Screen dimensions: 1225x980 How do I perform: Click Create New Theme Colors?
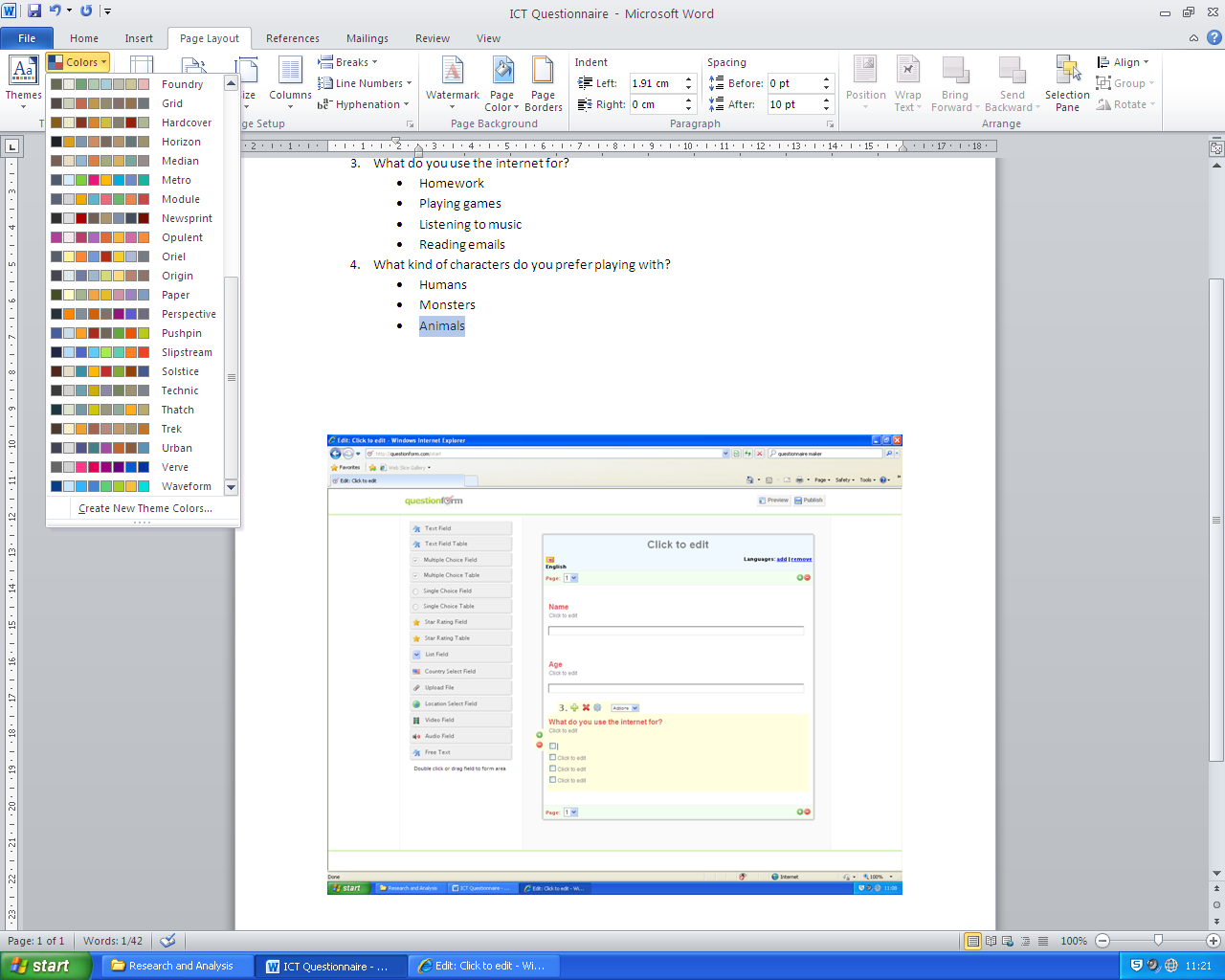coord(145,508)
